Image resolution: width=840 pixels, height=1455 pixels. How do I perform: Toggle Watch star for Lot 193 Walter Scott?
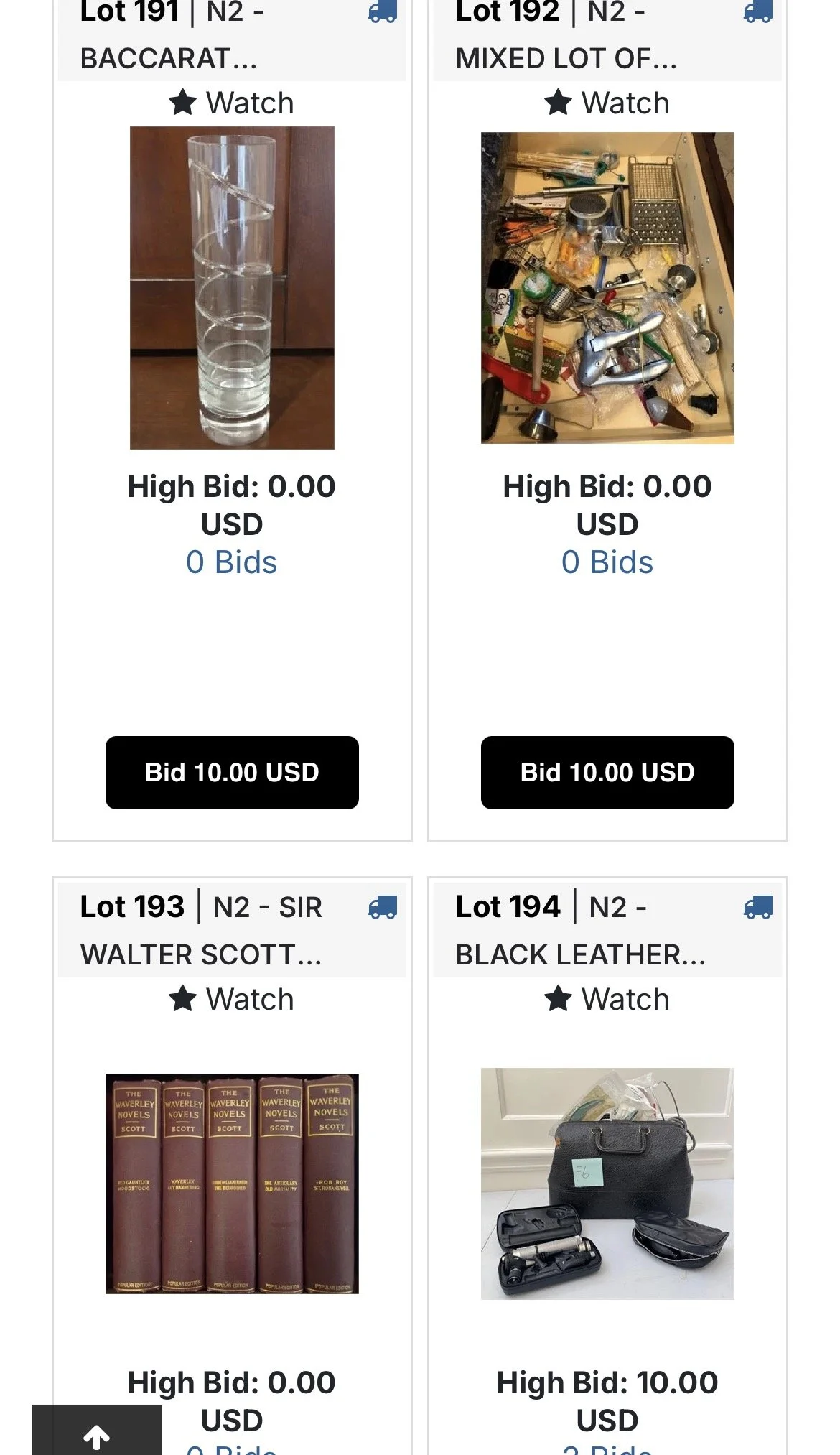tap(182, 998)
